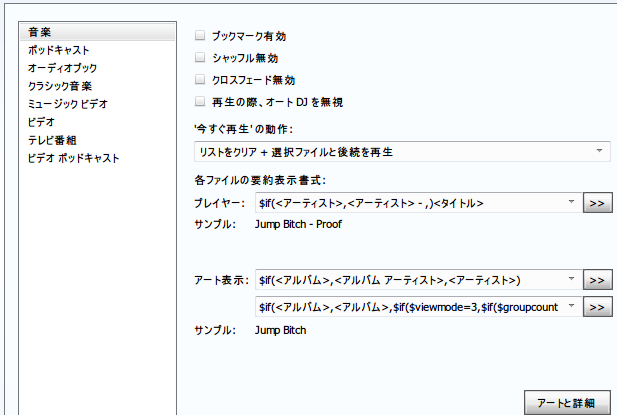Select ビデオ ポッドキャスト category
Viewport: 617px width, 415px height.
[73, 157]
